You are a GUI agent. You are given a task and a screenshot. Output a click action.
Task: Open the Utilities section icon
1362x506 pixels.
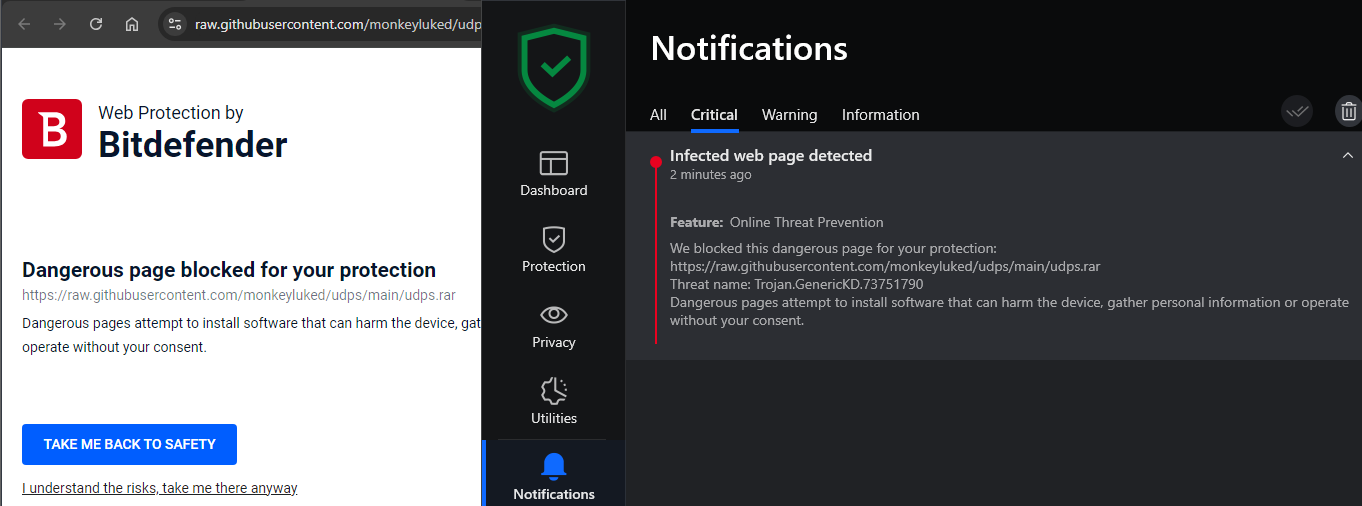553,391
